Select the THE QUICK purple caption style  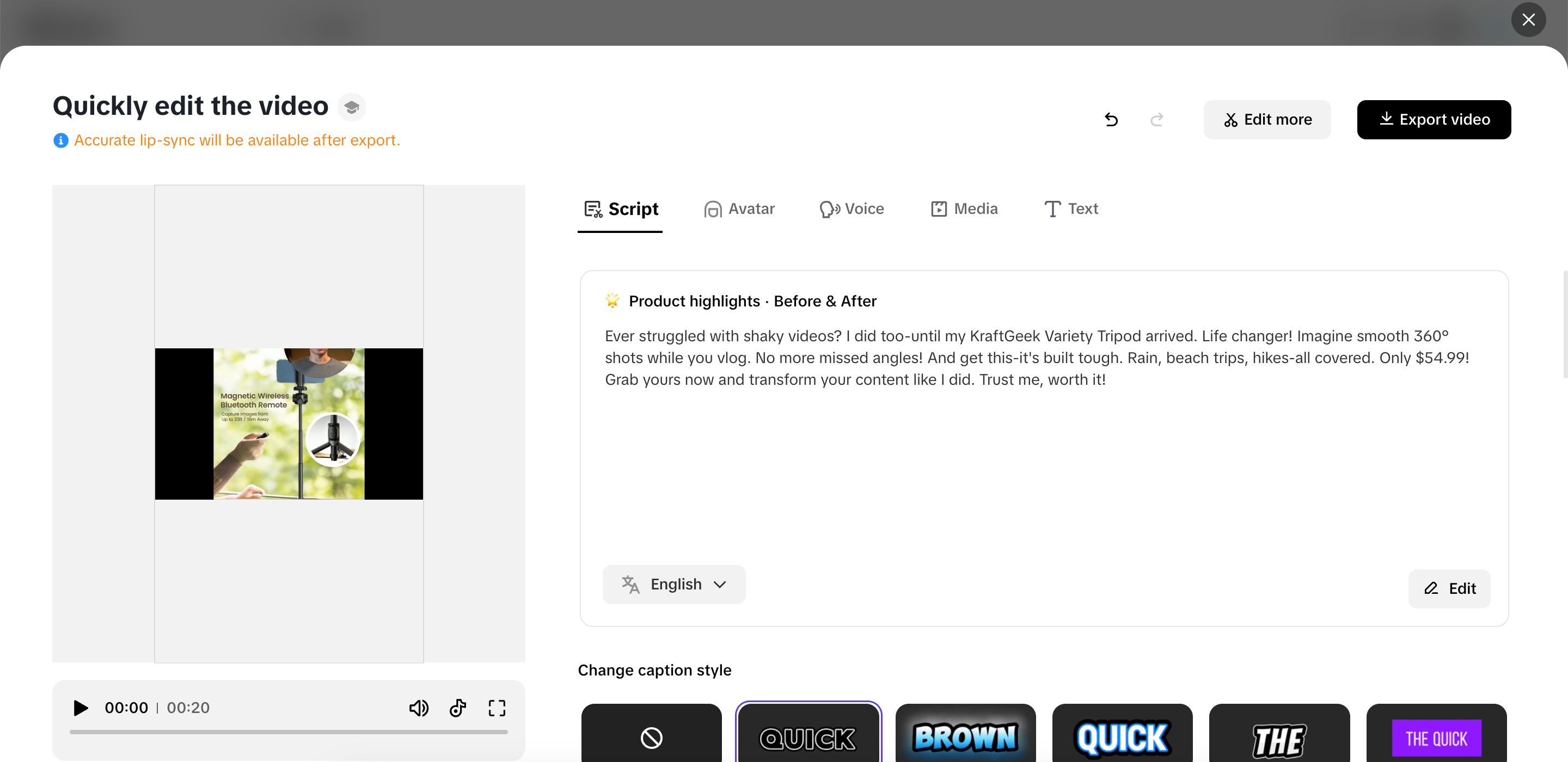(1437, 738)
